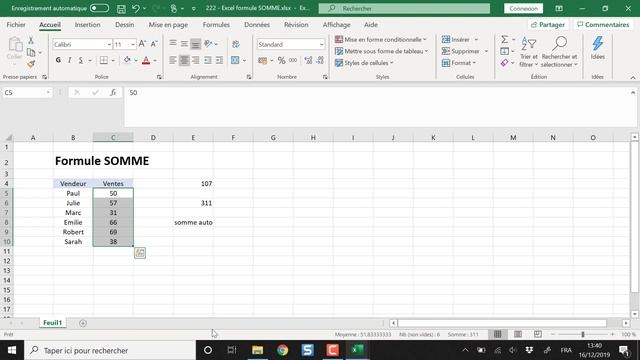
Task: Switch to the Affichage tab
Action: pyautogui.click(x=336, y=24)
